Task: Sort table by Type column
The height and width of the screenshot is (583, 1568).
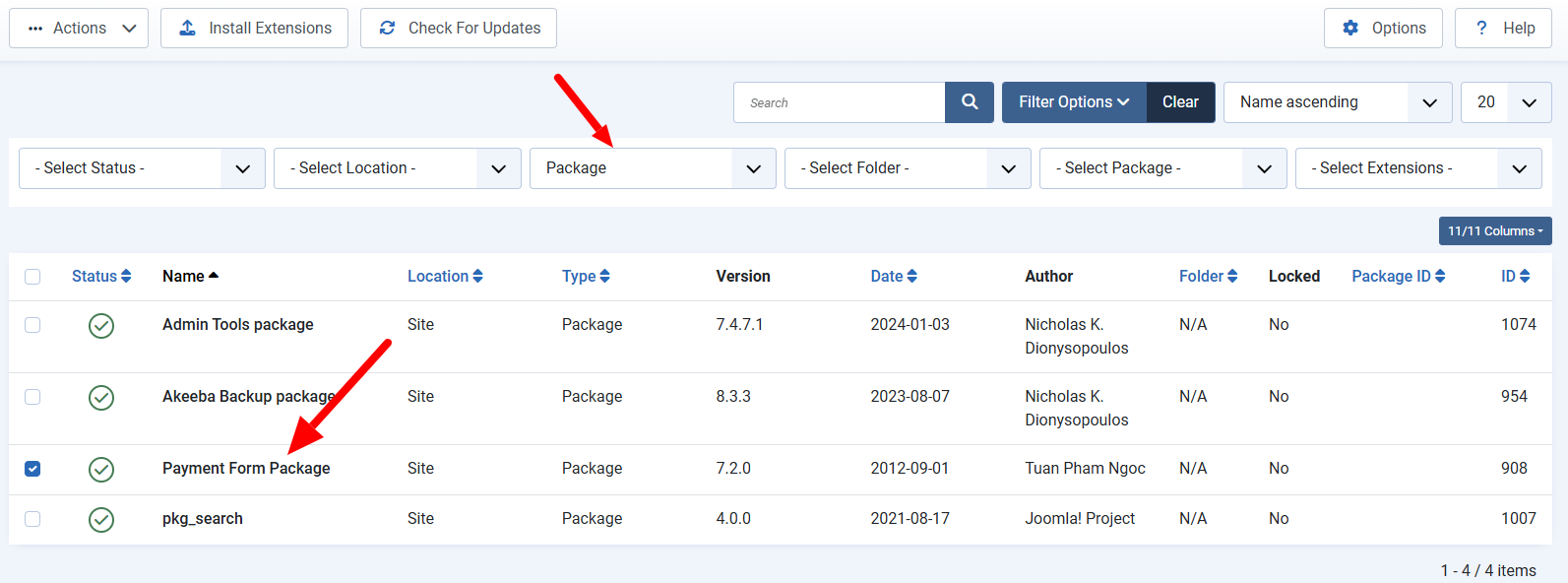Action: (586, 277)
